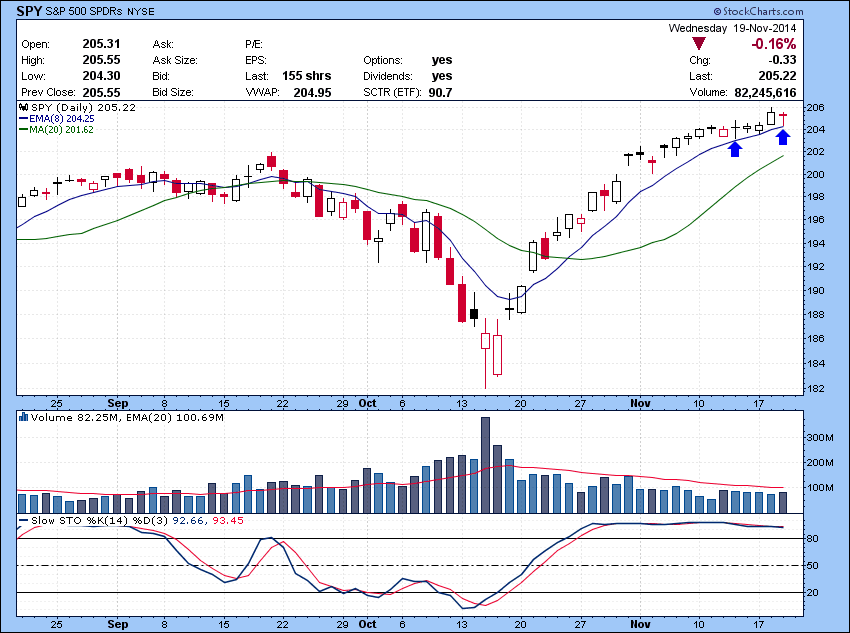Click the stochastic %K value 92.66
Screen dimensions: 850x633
[x=188, y=520]
